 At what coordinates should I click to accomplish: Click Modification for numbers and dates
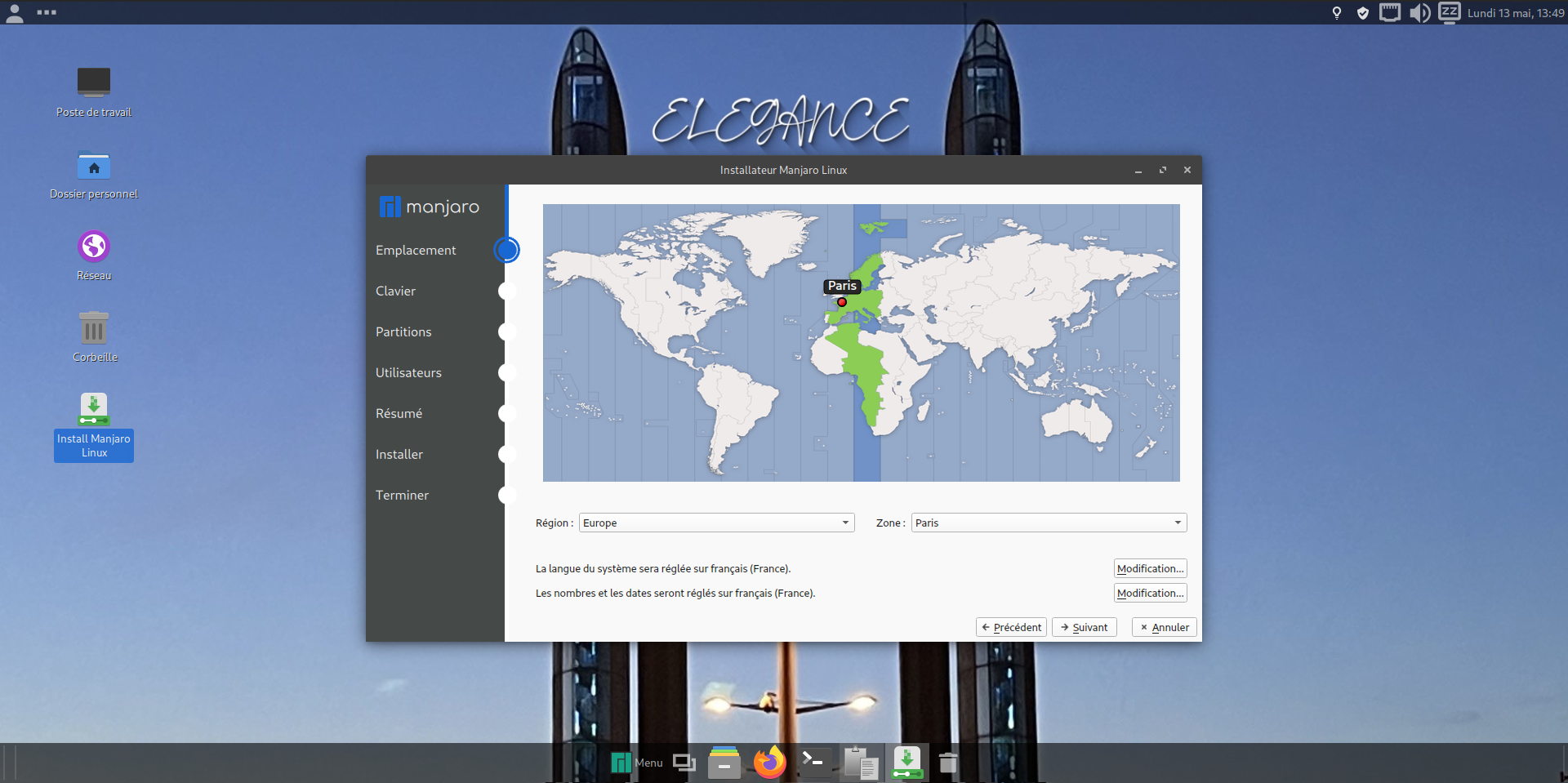coord(1150,593)
